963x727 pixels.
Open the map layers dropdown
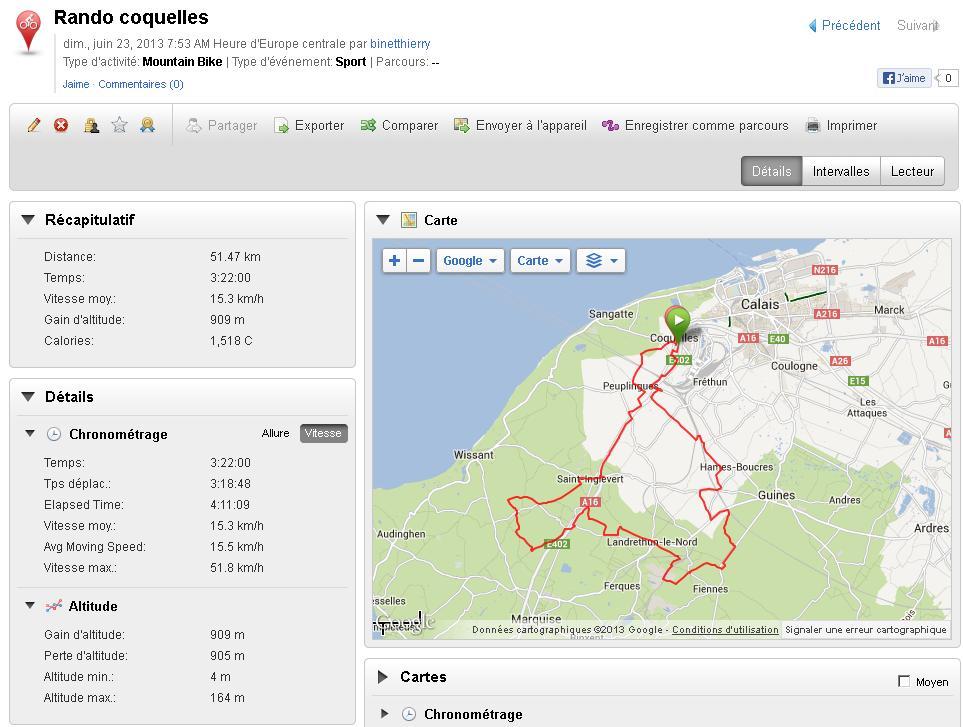pyautogui.click(x=600, y=261)
